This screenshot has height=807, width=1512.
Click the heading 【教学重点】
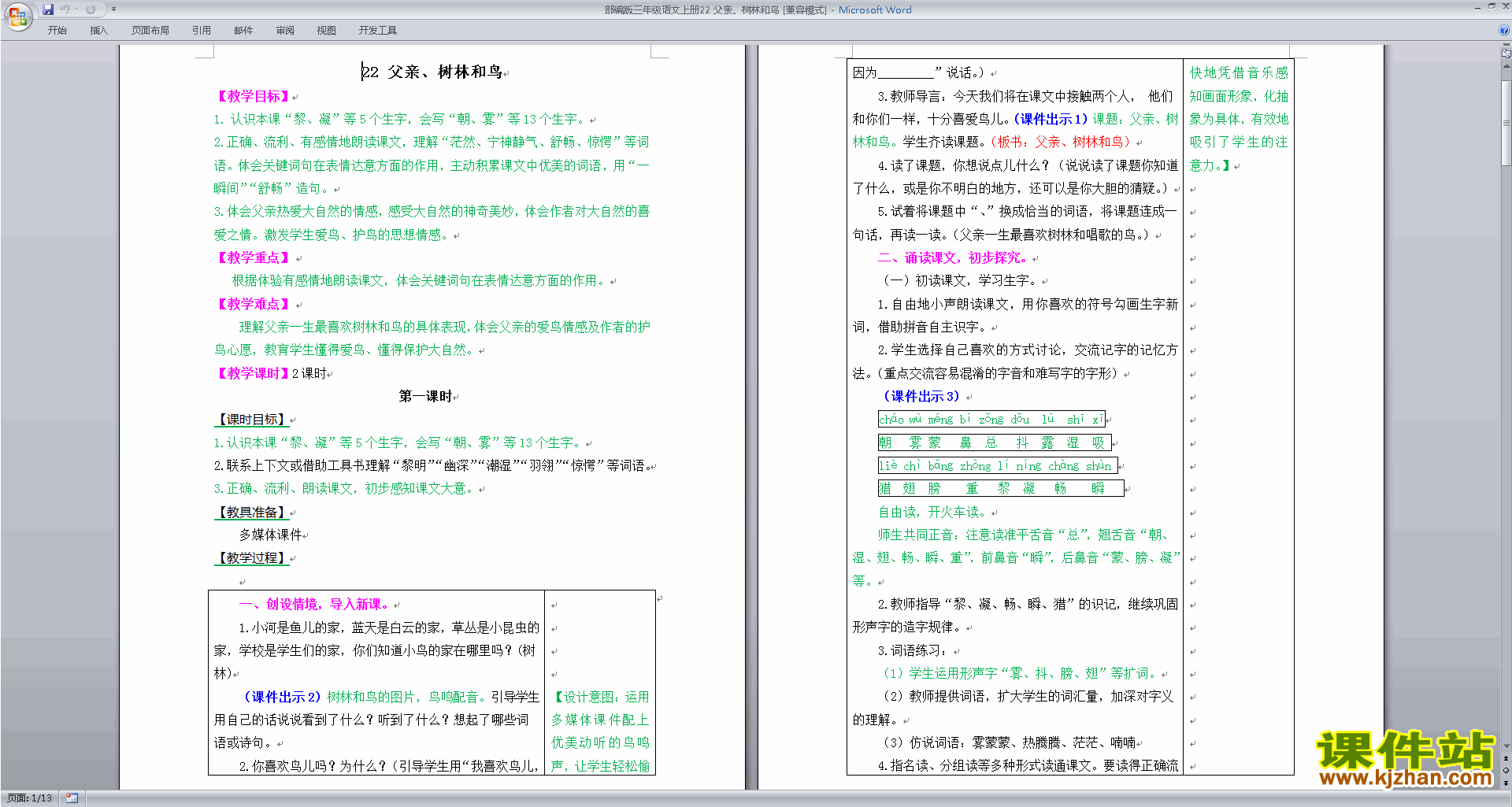253,257
